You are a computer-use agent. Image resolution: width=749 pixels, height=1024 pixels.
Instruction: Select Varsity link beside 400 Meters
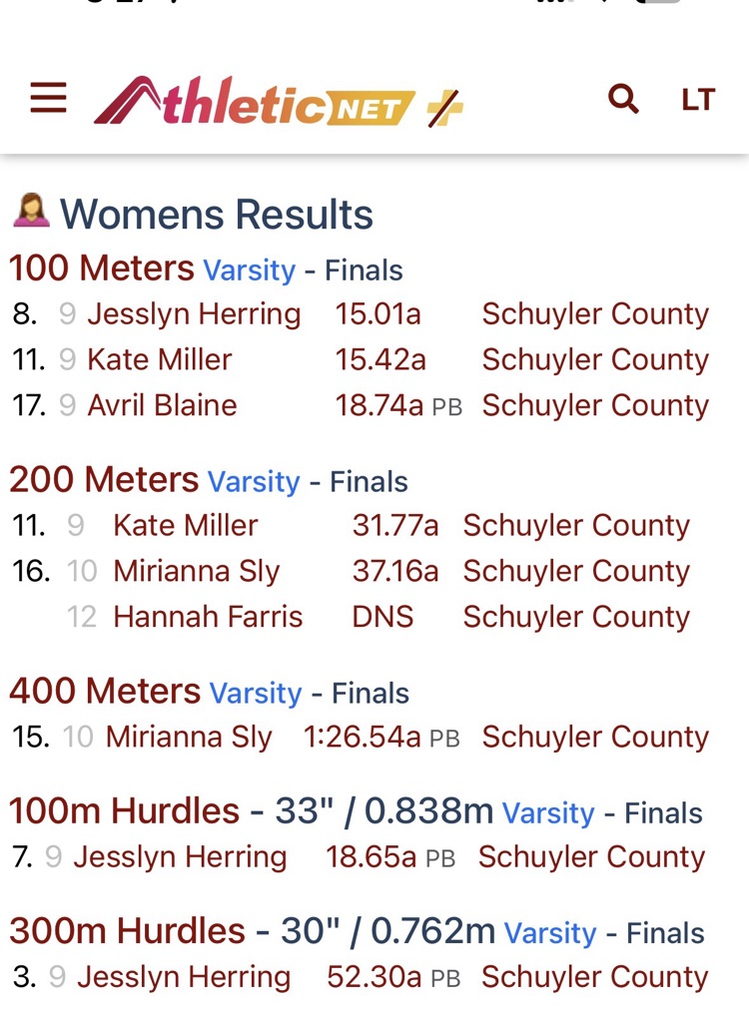pyautogui.click(x=256, y=693)
